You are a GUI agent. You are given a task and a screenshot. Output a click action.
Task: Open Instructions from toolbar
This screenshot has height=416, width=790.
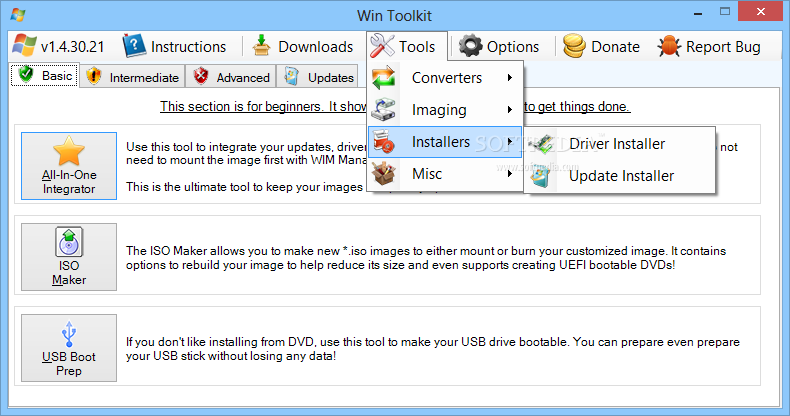coord(175,46)
